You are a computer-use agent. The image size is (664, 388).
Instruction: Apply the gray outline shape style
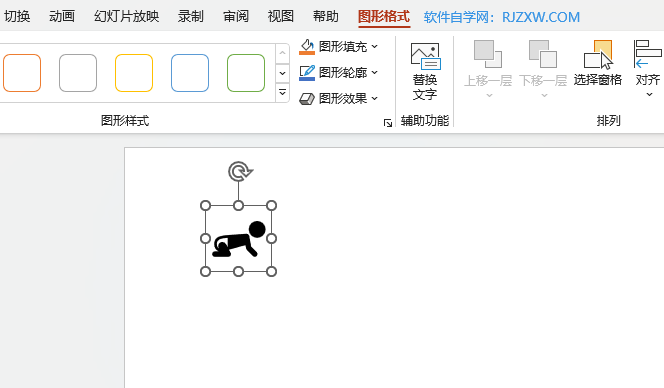pos(78,73)
